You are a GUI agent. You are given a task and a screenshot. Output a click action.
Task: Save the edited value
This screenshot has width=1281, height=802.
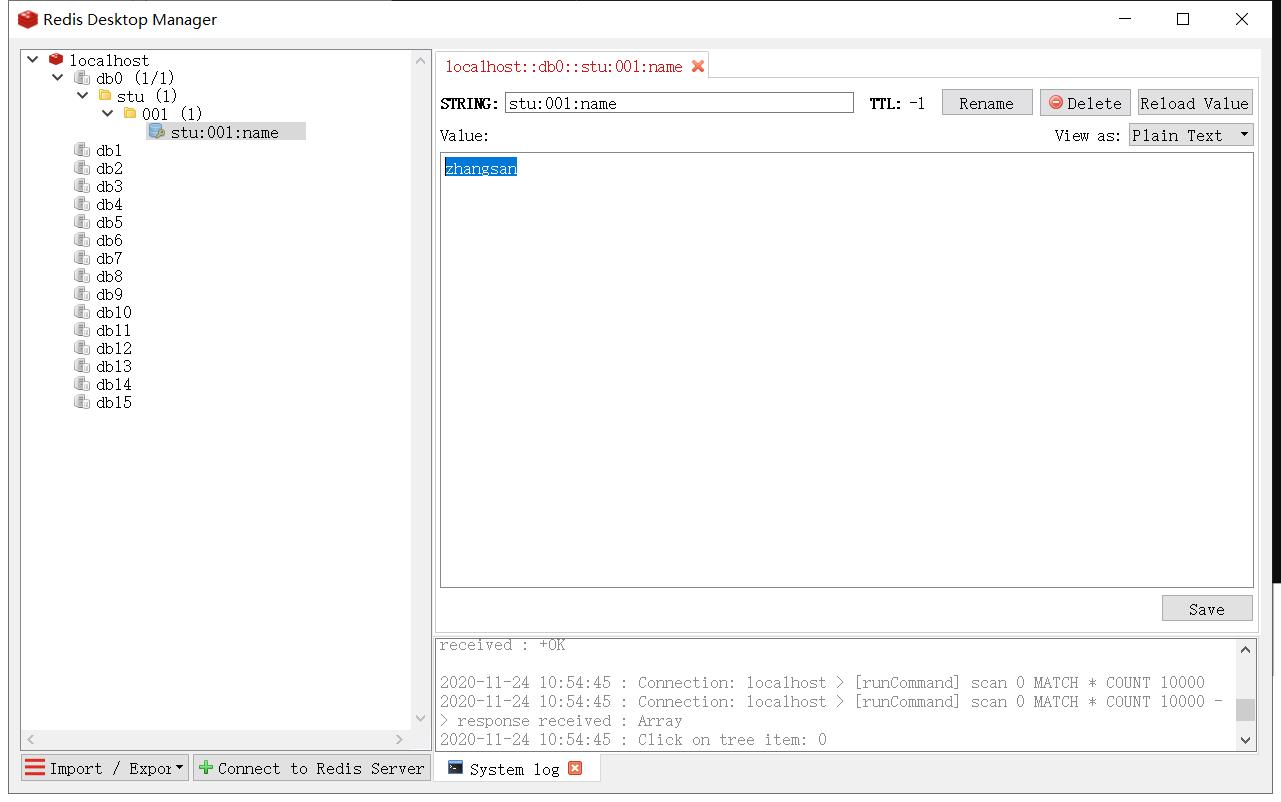point(1207,609)
